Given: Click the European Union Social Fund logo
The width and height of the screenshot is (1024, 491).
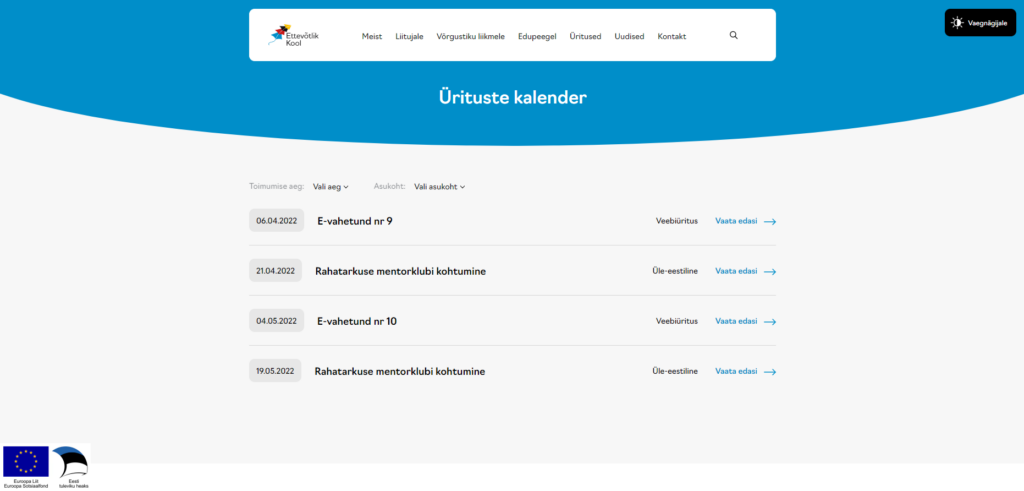Looking at the screenshot, I should (x=26, y=463).
